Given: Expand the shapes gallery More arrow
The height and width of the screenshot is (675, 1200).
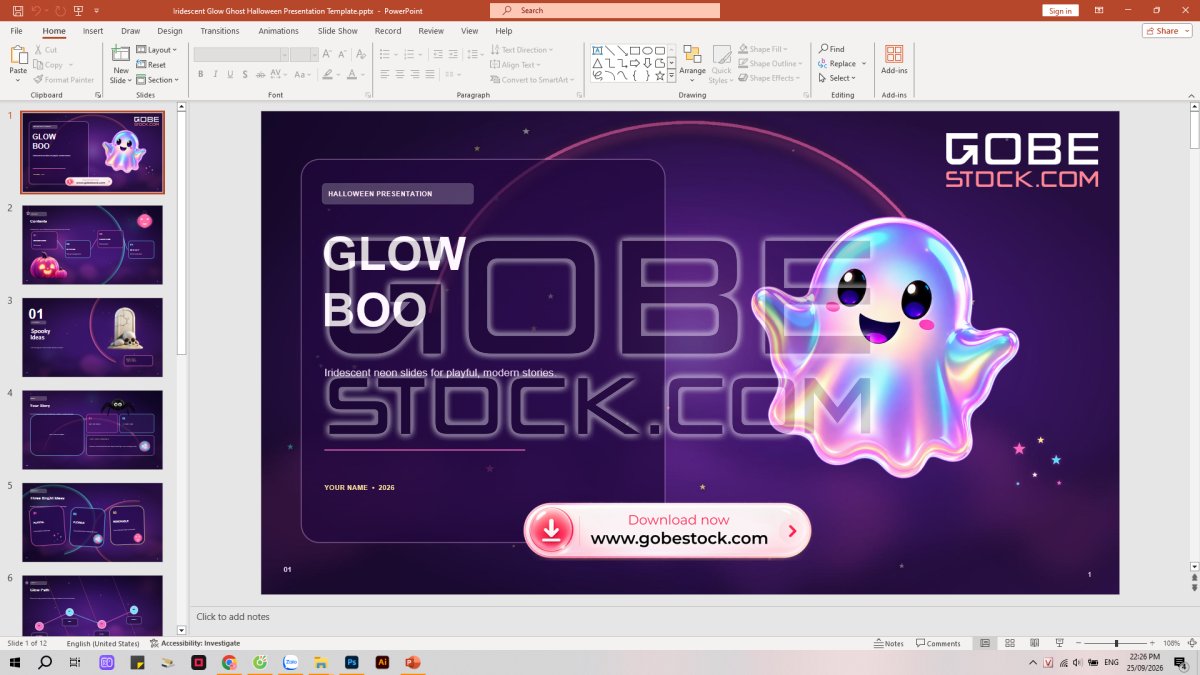Looking at the screenshot, I should 672,76.
